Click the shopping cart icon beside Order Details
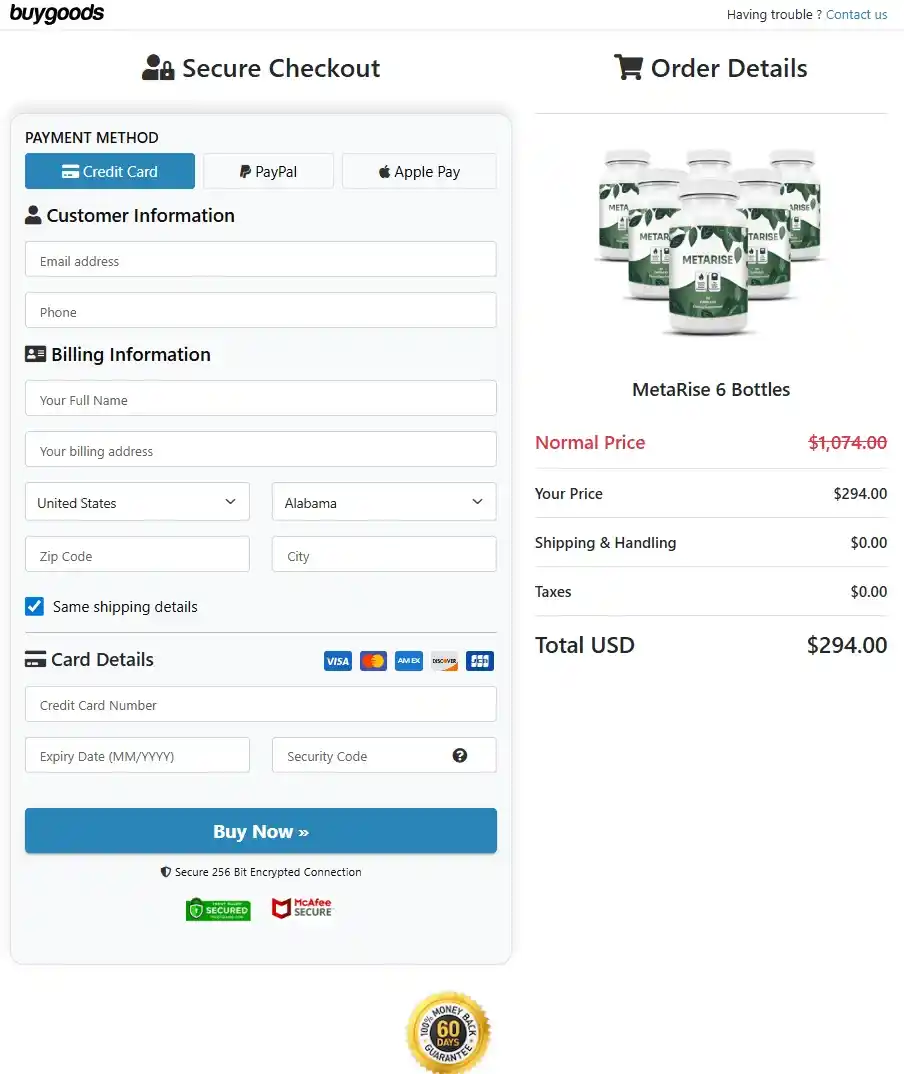Viewport: 904px width, 1074px height. (x=628, y=67)
